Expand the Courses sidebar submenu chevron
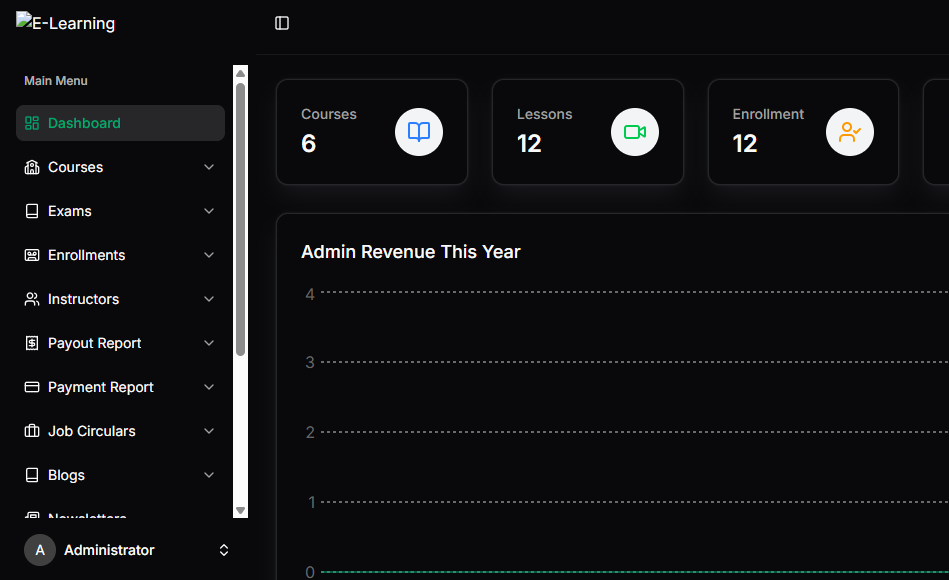Image resolution: width=949 pixels, height=580 pixels. [x=209, y=167]
